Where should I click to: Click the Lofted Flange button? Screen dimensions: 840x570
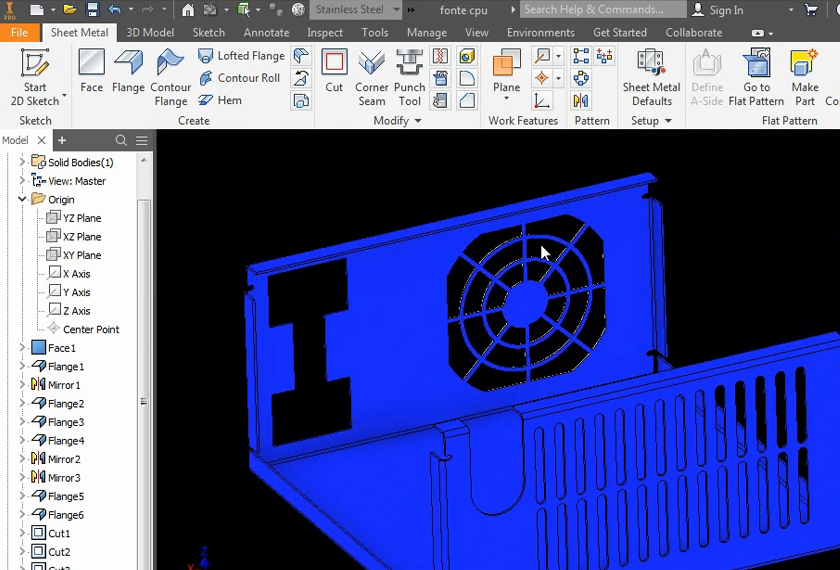pyautogui.click(x=241, y=56)
